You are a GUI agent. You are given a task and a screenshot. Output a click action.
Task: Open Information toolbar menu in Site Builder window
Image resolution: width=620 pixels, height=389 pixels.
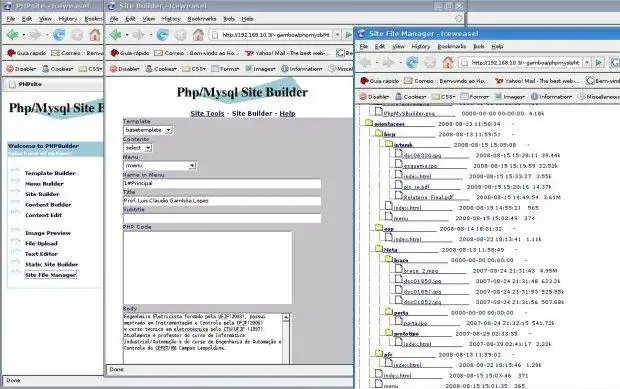coord(302,69)
